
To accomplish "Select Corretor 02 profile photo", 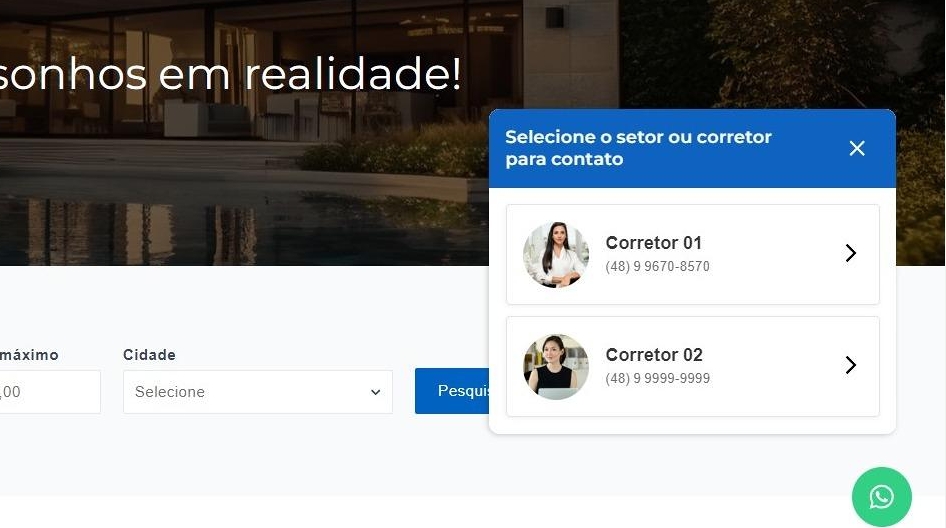I will point(556,366).
